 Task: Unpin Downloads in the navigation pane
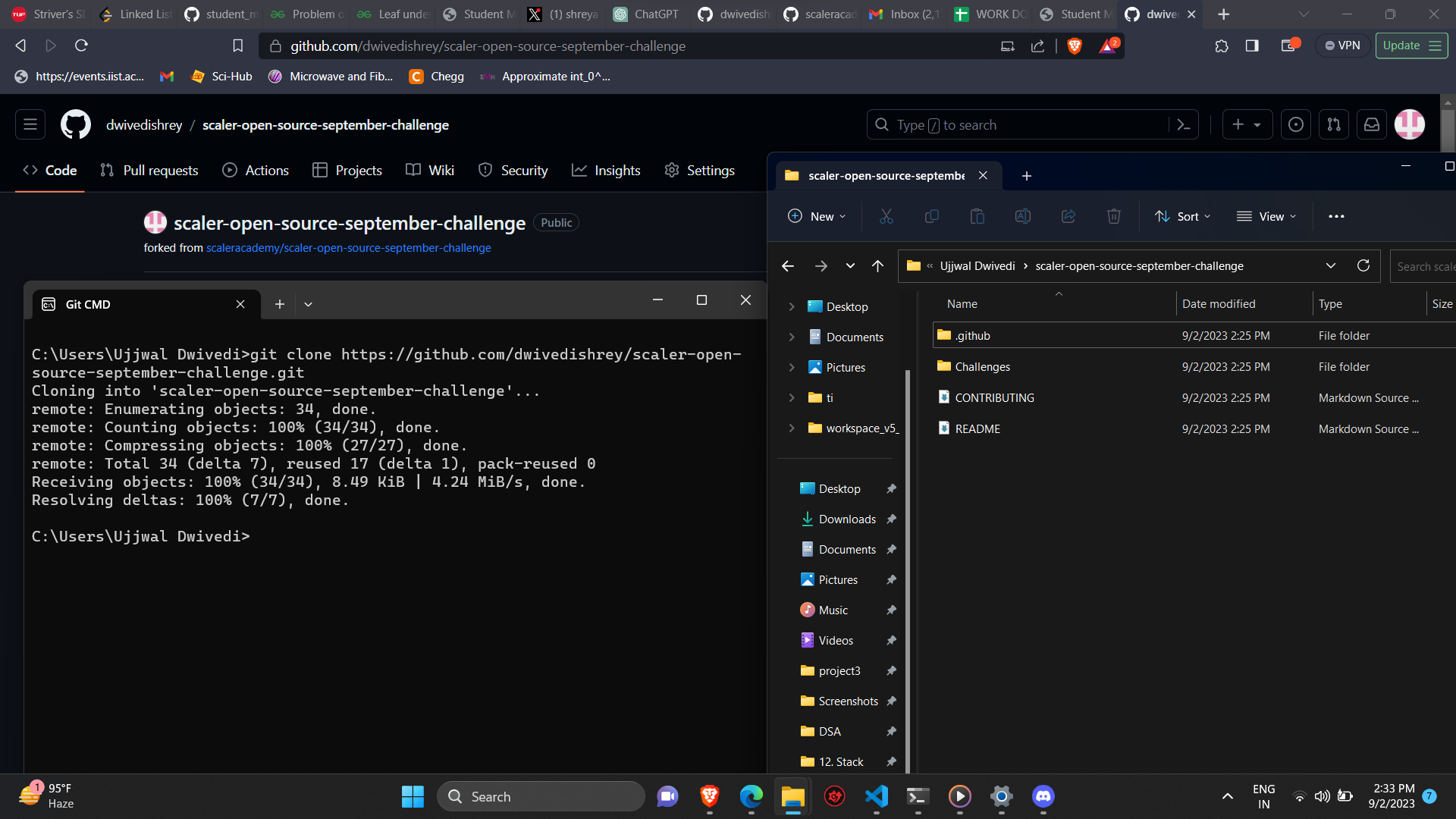[892, 519]
